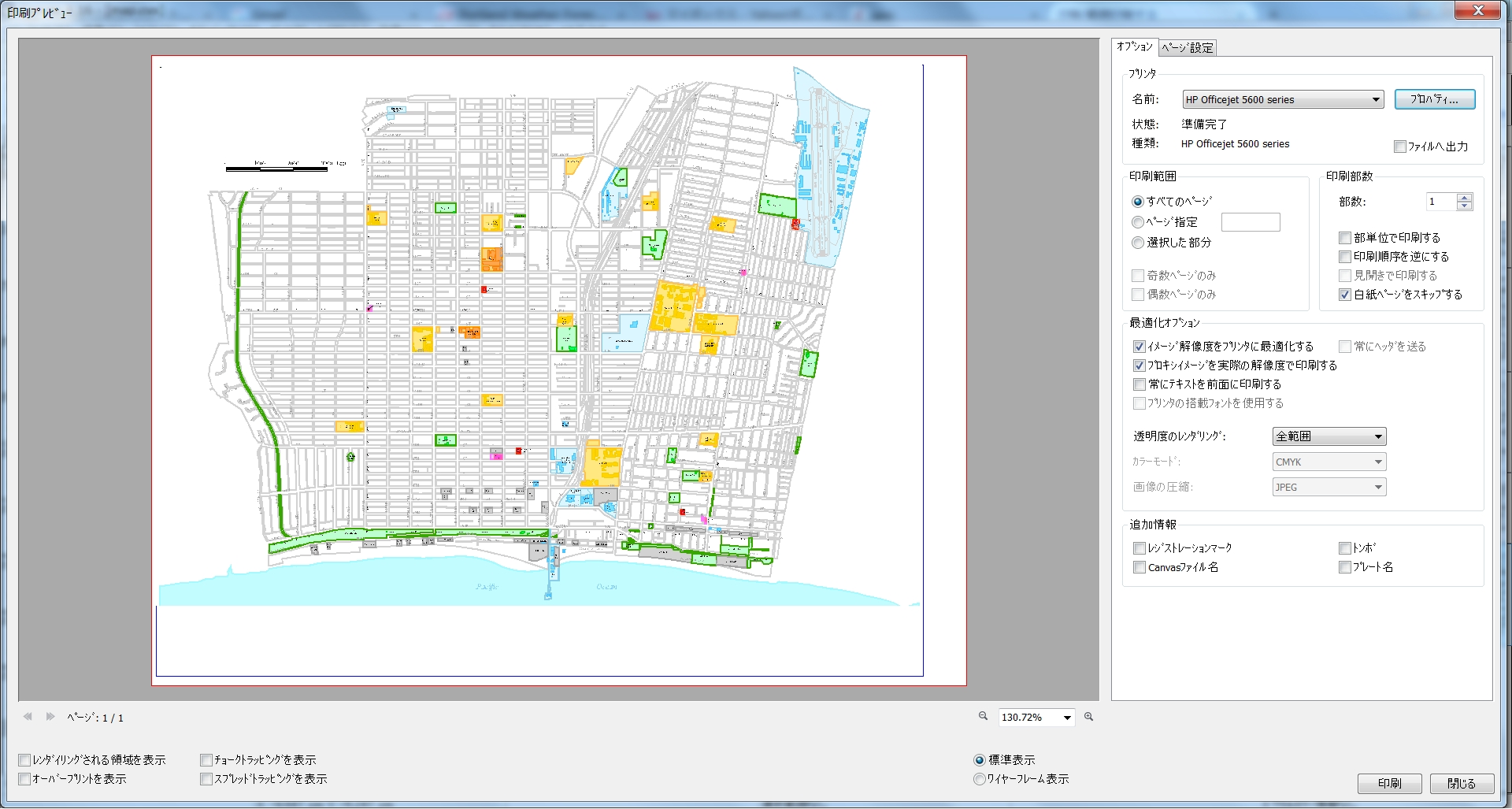Viewport: 1512px width, 809px height.
Task: Enable オーバープリントを表示 checkbox
Action: tap(24, 779)
